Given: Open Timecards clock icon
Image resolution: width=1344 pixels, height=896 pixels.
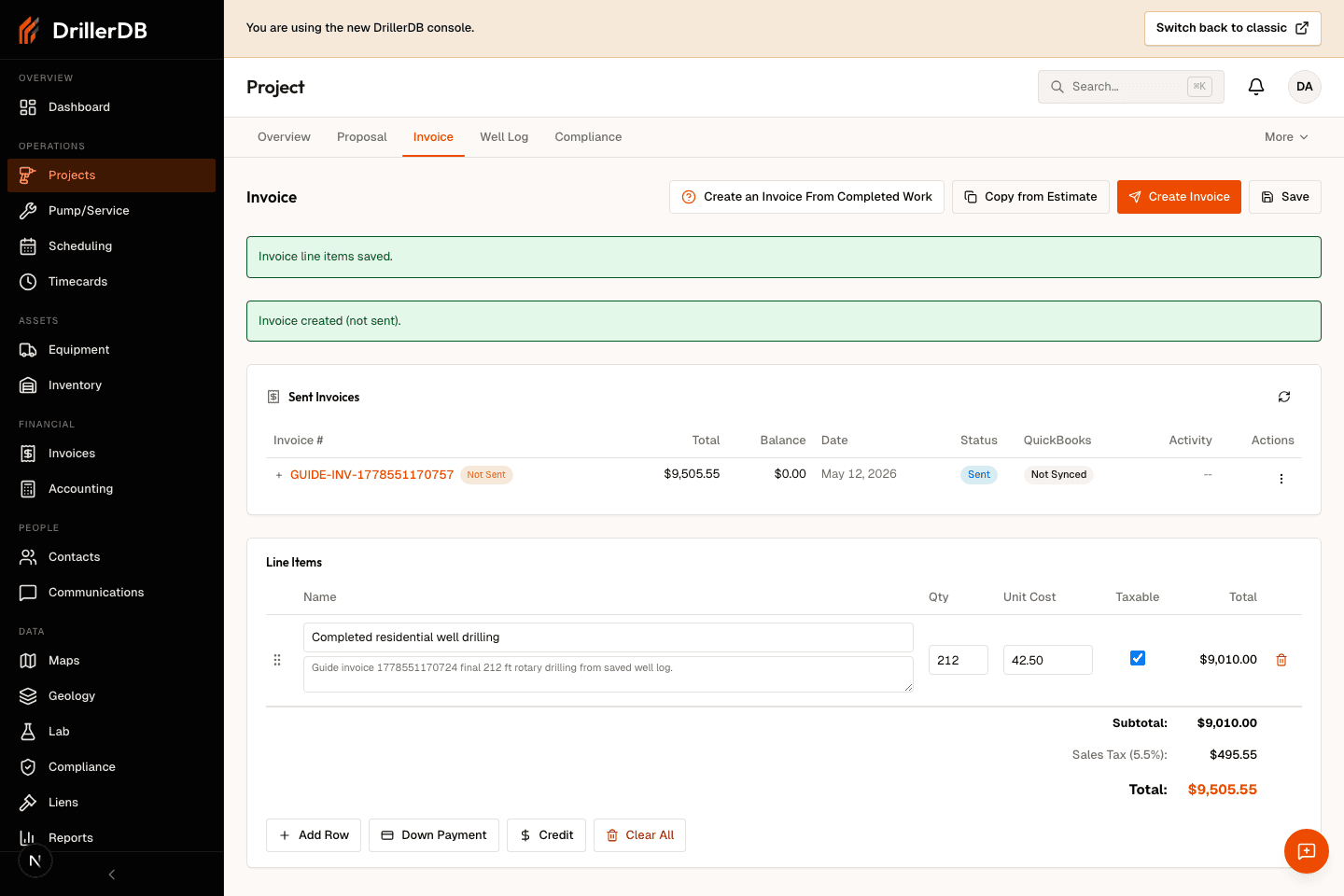Looking at the screenshot, I should pyautogui.click(x=28, y=282).
